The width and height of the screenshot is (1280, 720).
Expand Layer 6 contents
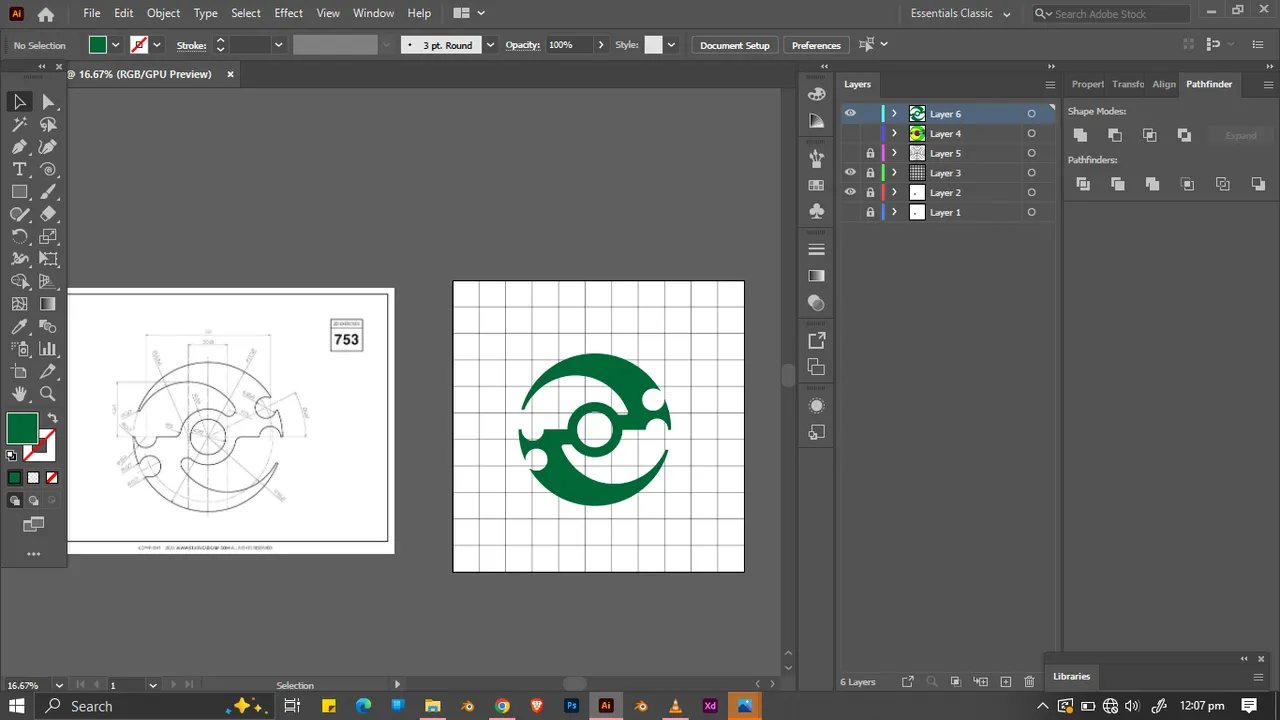[895, 114]
